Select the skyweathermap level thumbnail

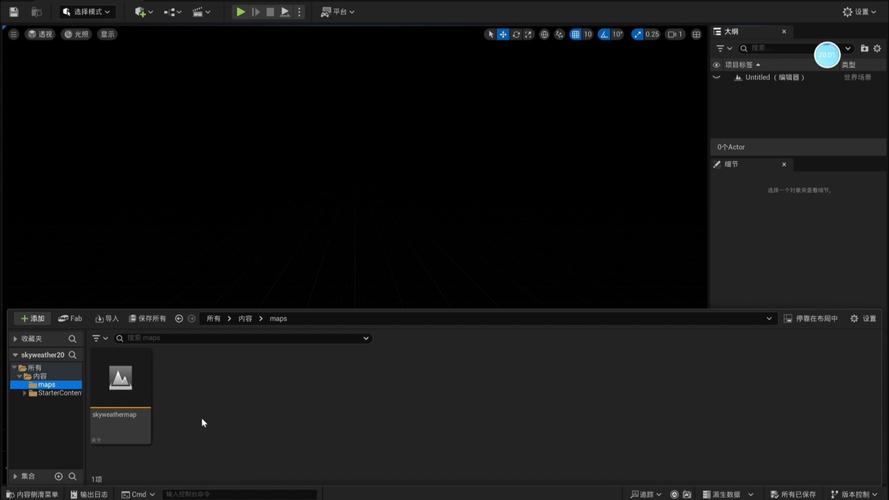point(121,397)
